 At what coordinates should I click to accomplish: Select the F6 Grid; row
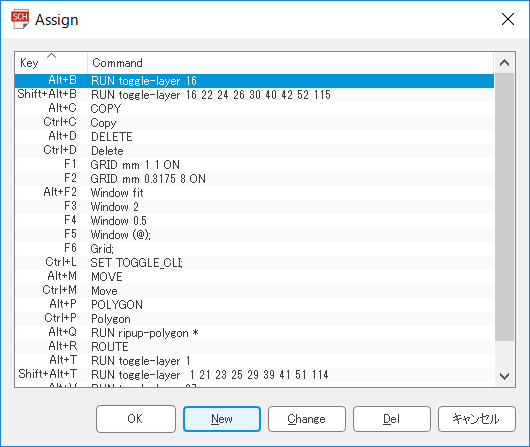click(x=254, y=249)
